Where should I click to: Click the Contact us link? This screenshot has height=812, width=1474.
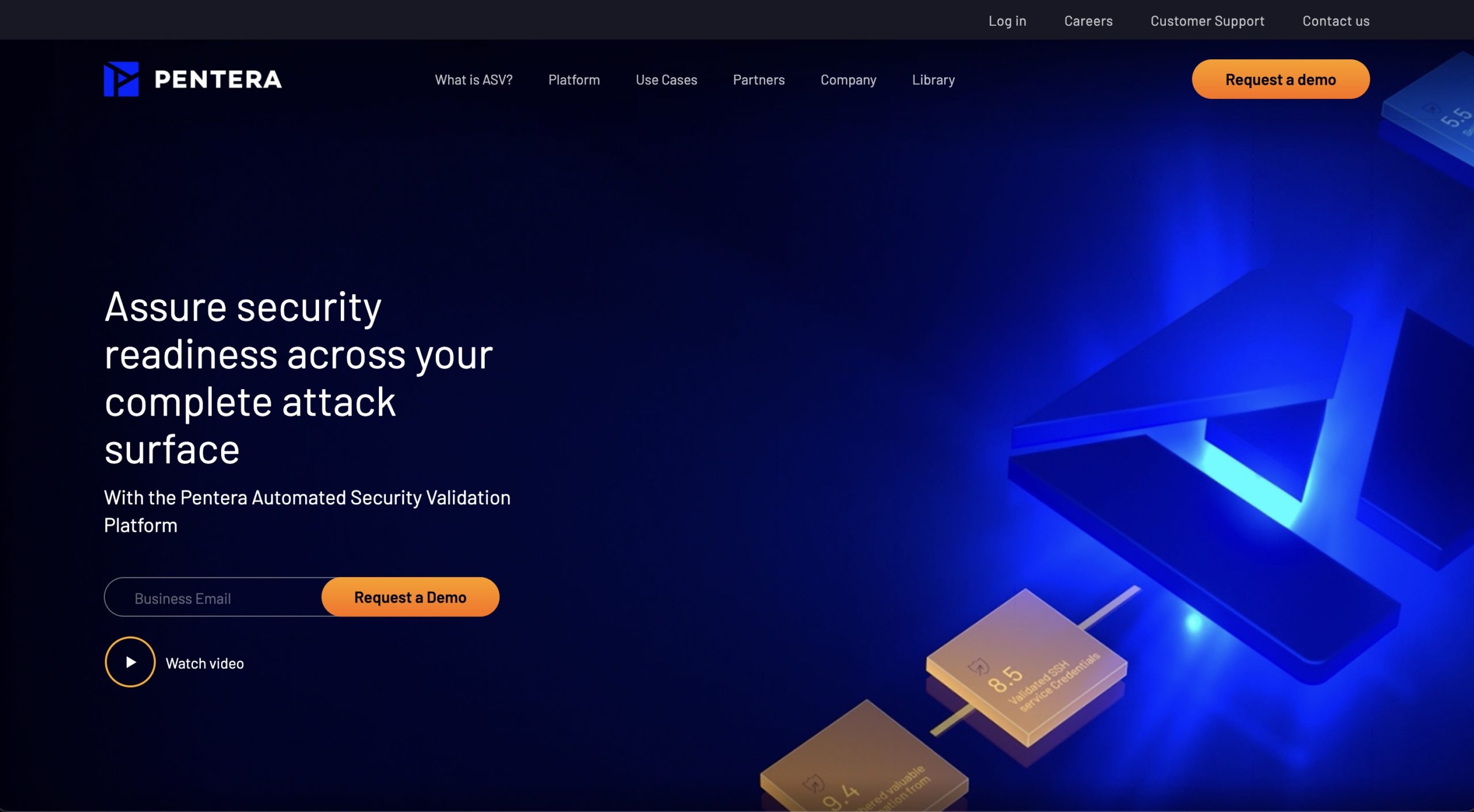point(1336,21)
